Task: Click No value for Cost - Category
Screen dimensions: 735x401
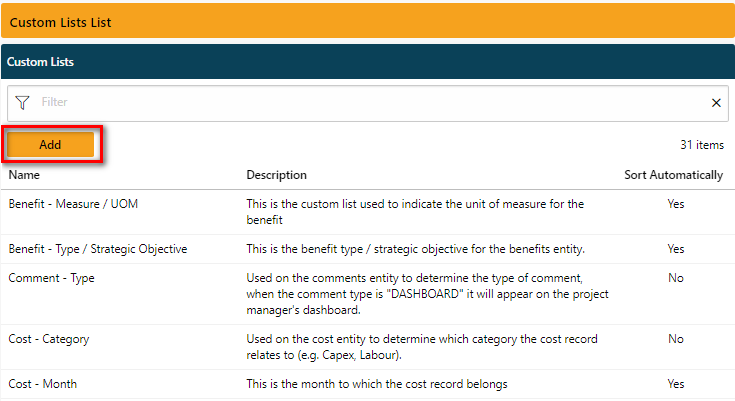Action: coord(675,339)
